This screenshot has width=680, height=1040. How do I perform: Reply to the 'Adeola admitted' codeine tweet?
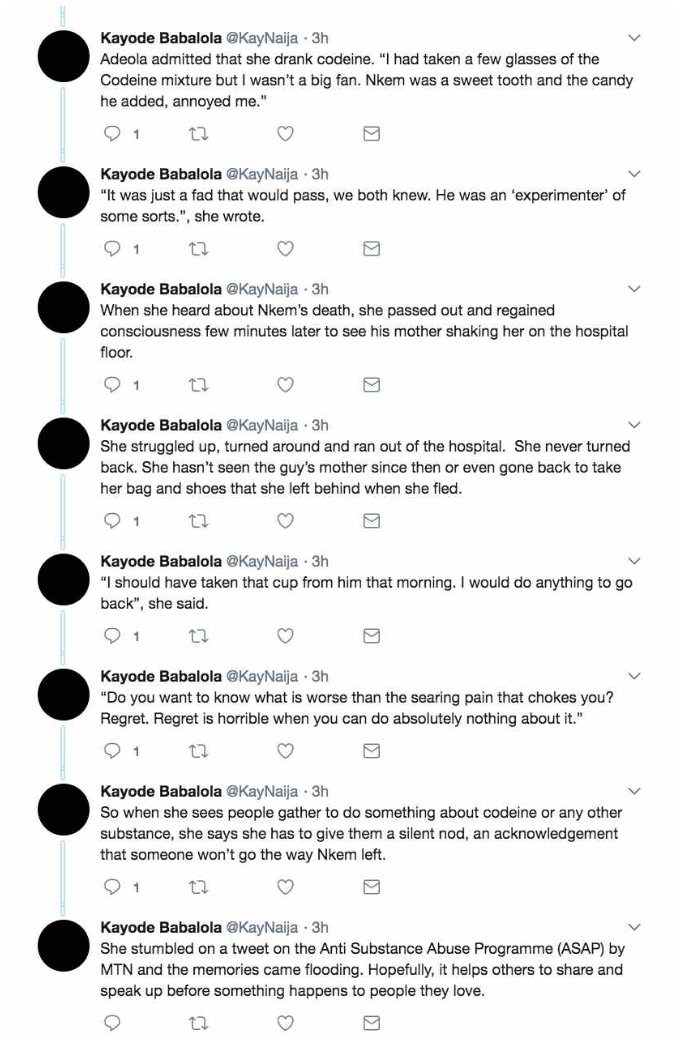tap(113, 134)
